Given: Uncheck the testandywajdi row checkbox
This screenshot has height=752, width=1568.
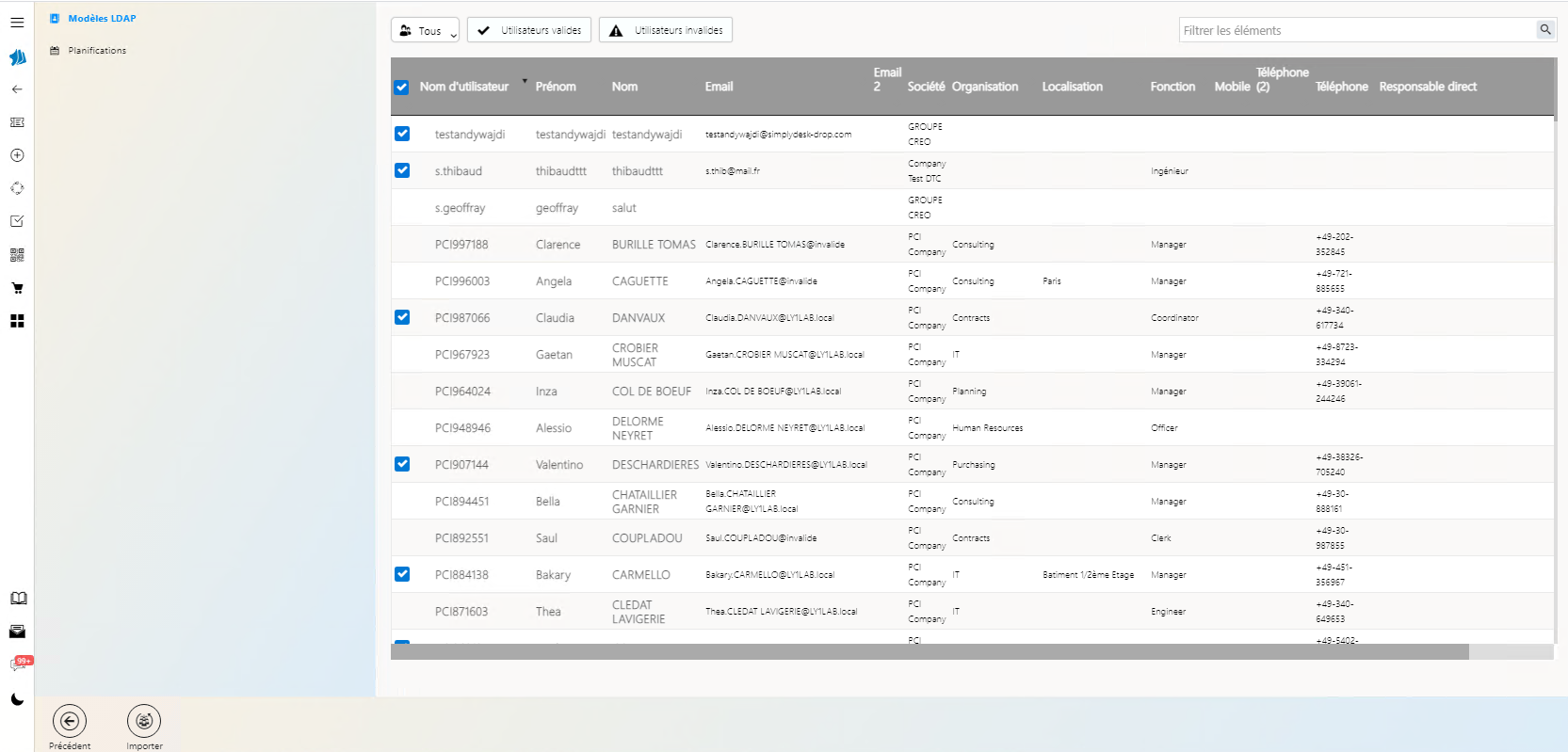Looking at the screenshot, I should (x=402, y=134).
